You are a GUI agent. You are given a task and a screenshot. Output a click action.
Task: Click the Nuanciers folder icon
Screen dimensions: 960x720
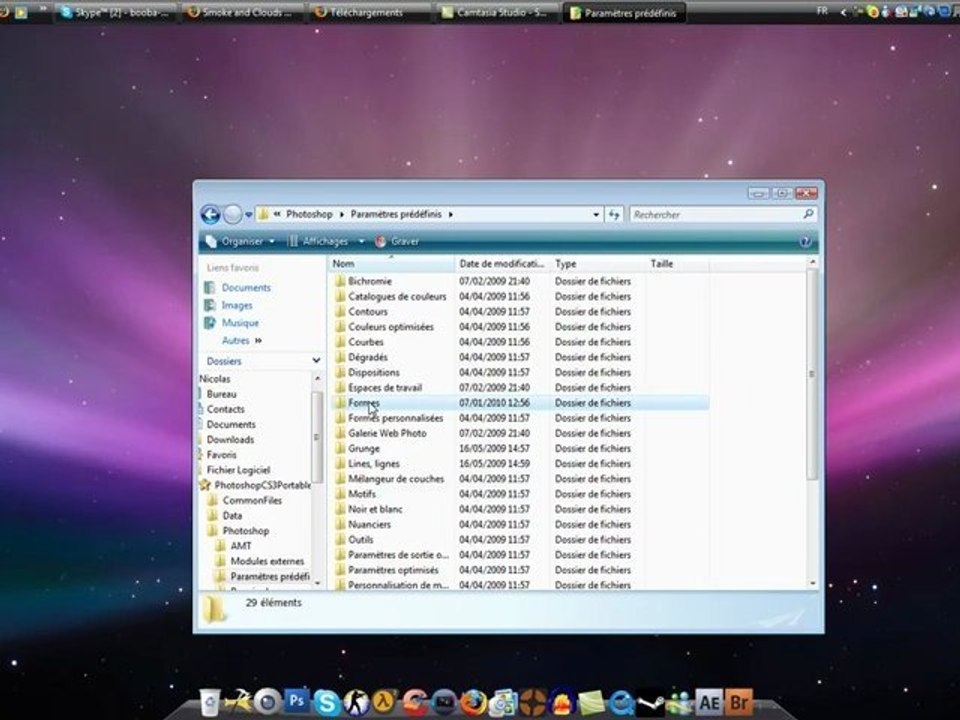pyautogui.click(x=340, y=524)
